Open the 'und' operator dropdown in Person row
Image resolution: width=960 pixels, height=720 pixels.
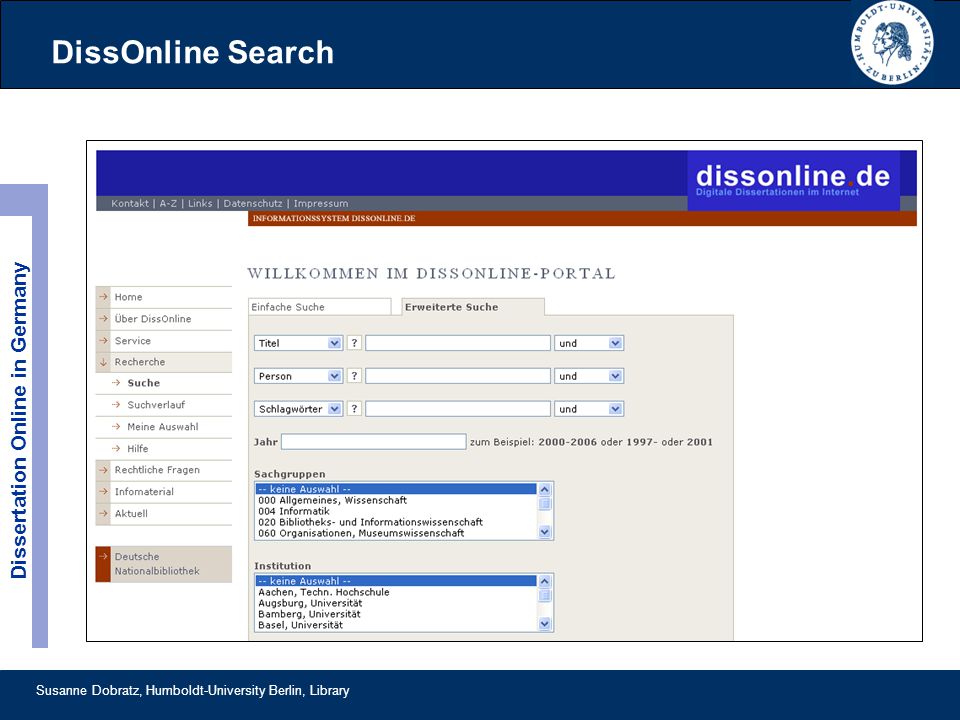point(588,376)
